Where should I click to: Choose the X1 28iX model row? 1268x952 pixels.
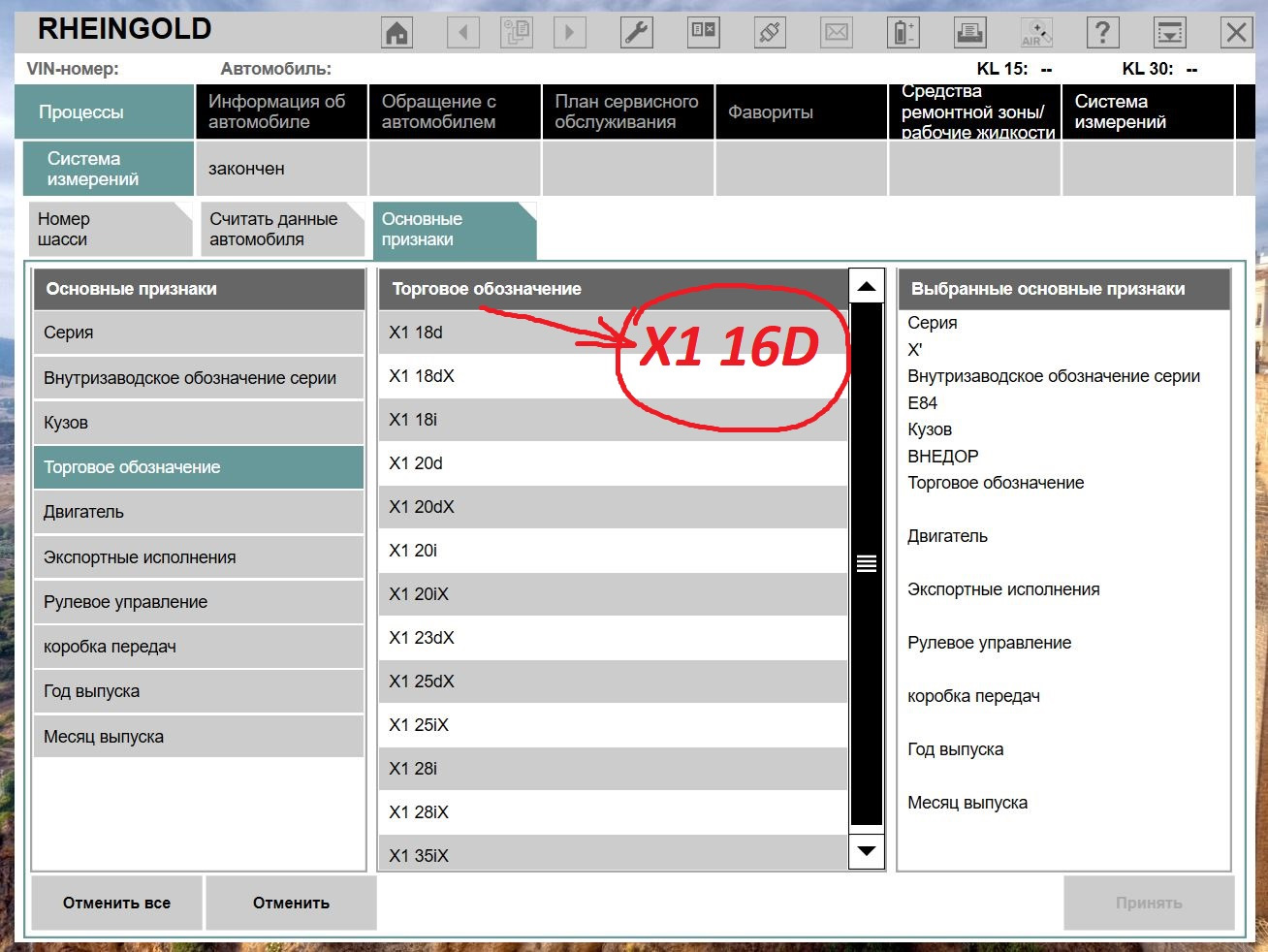[x=614, y=812]
